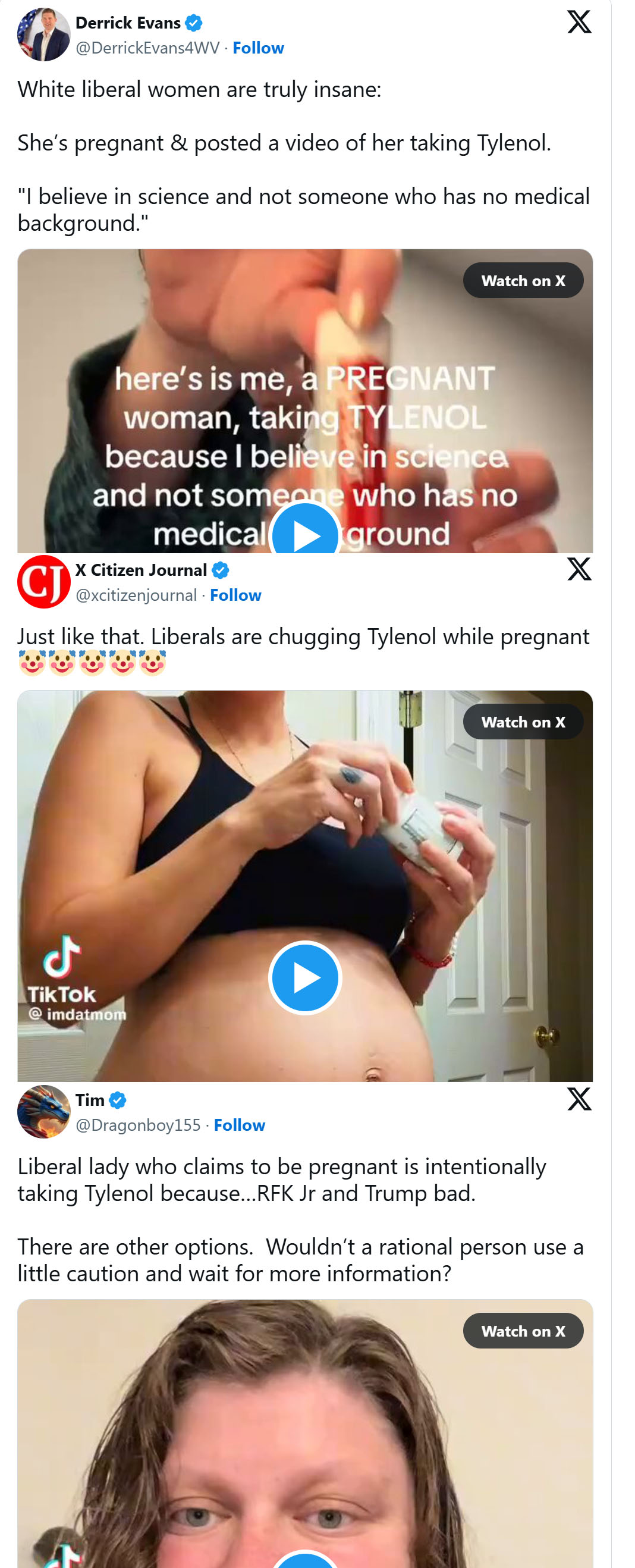Open Derrick Evans' profile avatar
The width and height of the screenshot is (635, 1568).
click(44, 35)
